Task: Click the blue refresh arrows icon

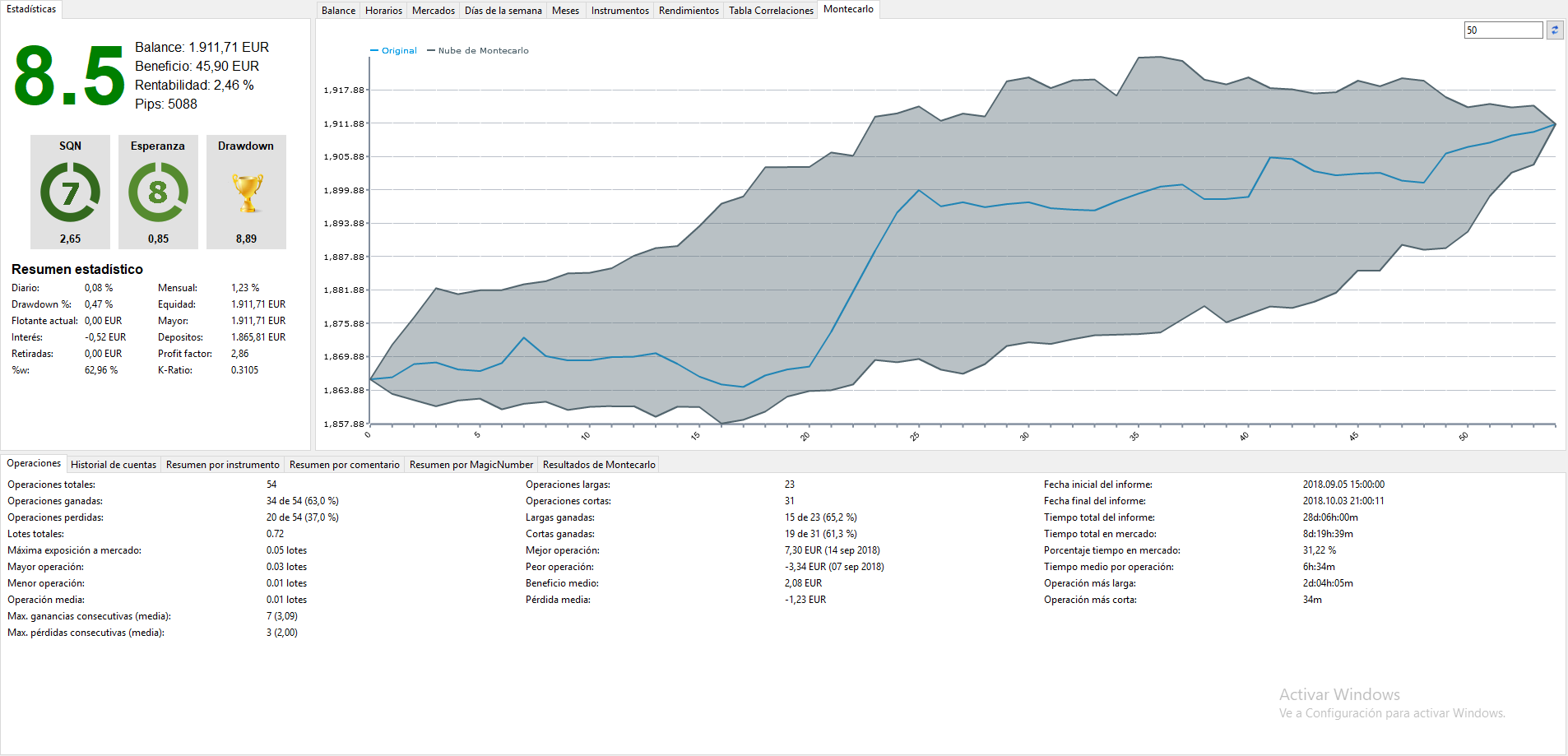Action: (x=1555, y=30)
